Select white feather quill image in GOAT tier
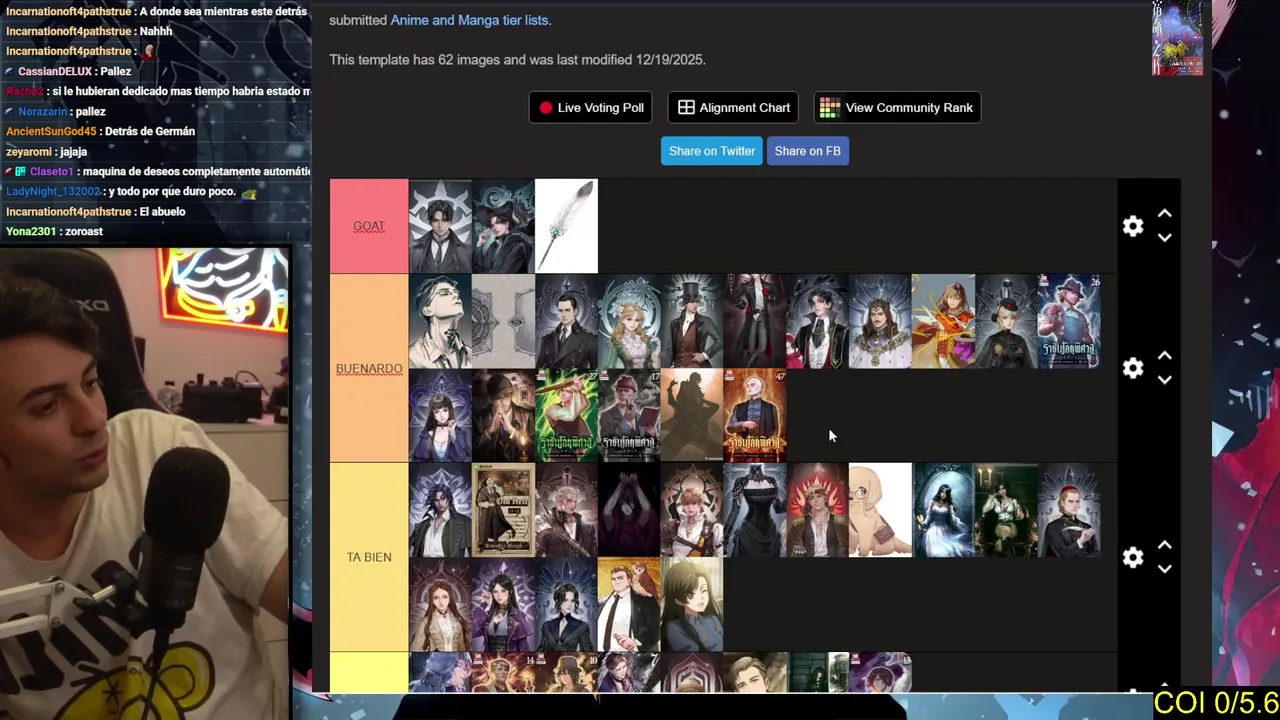The height and width of the screenshot is (720, 1280). tap(566, 226)
